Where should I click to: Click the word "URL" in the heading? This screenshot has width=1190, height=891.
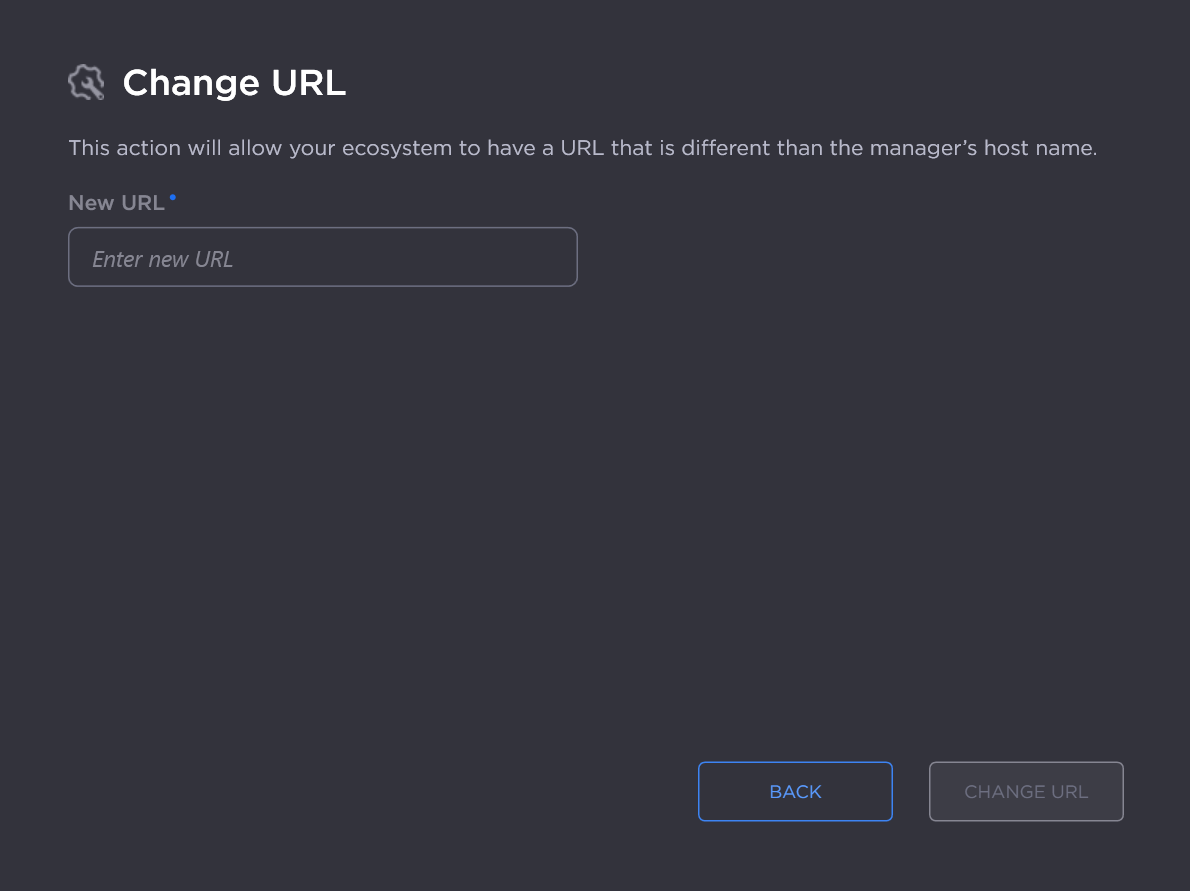pyautogui.click(x=308, y=83)
